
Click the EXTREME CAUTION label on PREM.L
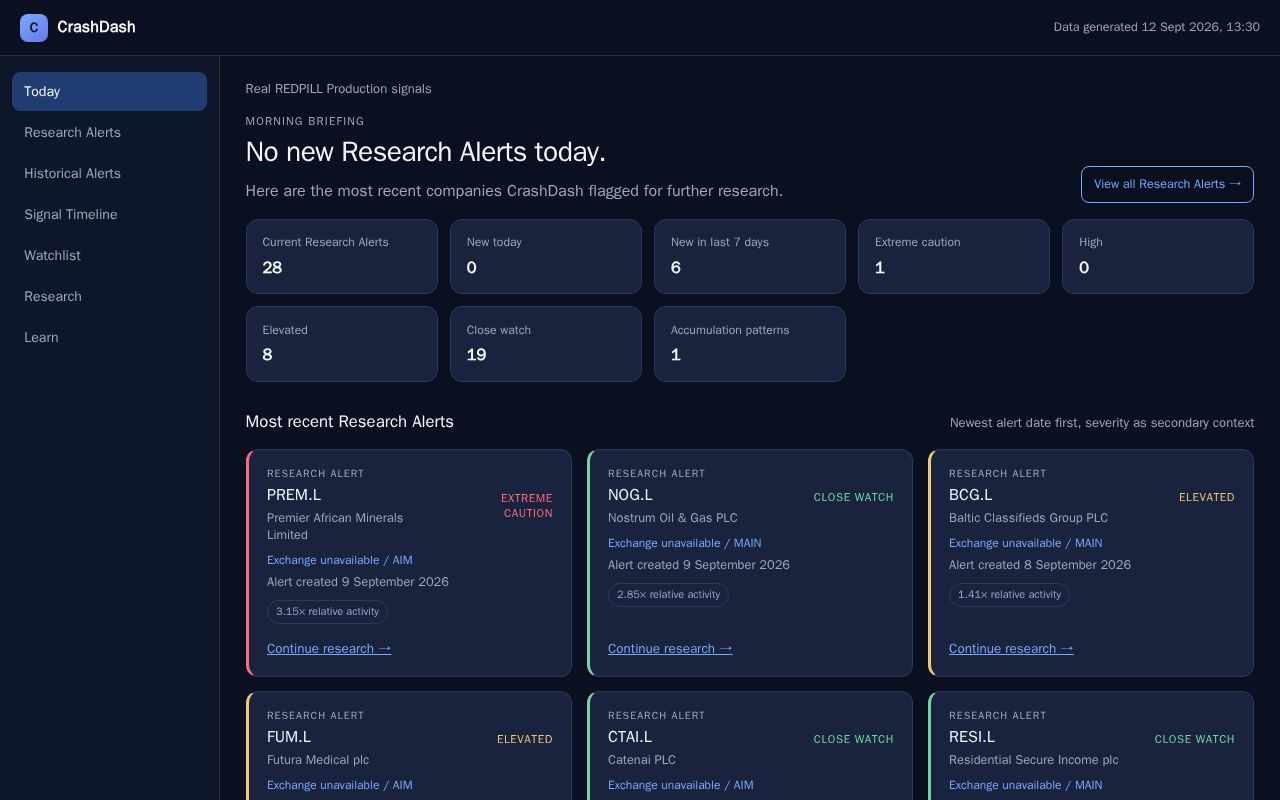coord(527,505)
